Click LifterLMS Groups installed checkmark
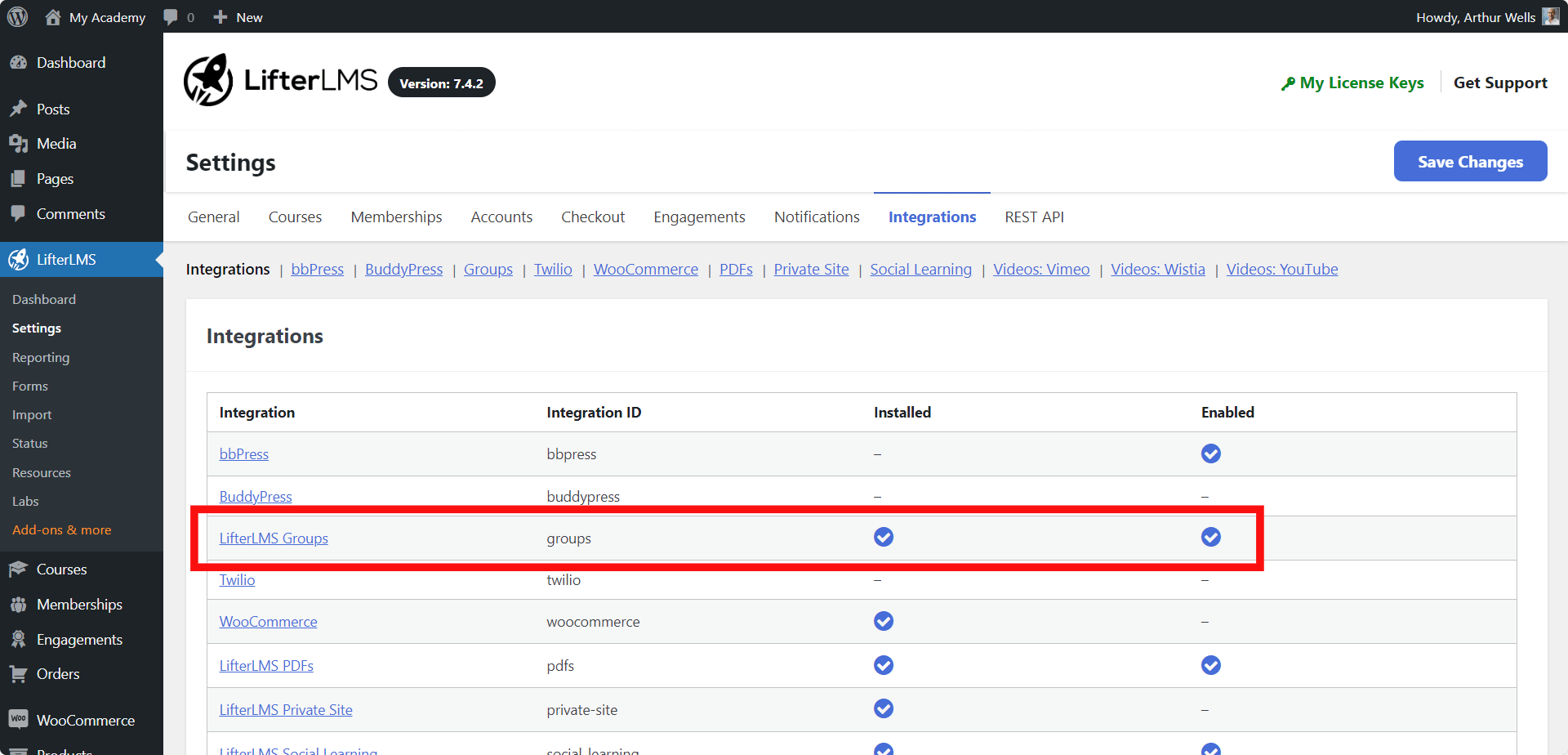This screenshot has height=755, width=1568. click(x=884, y=537)
